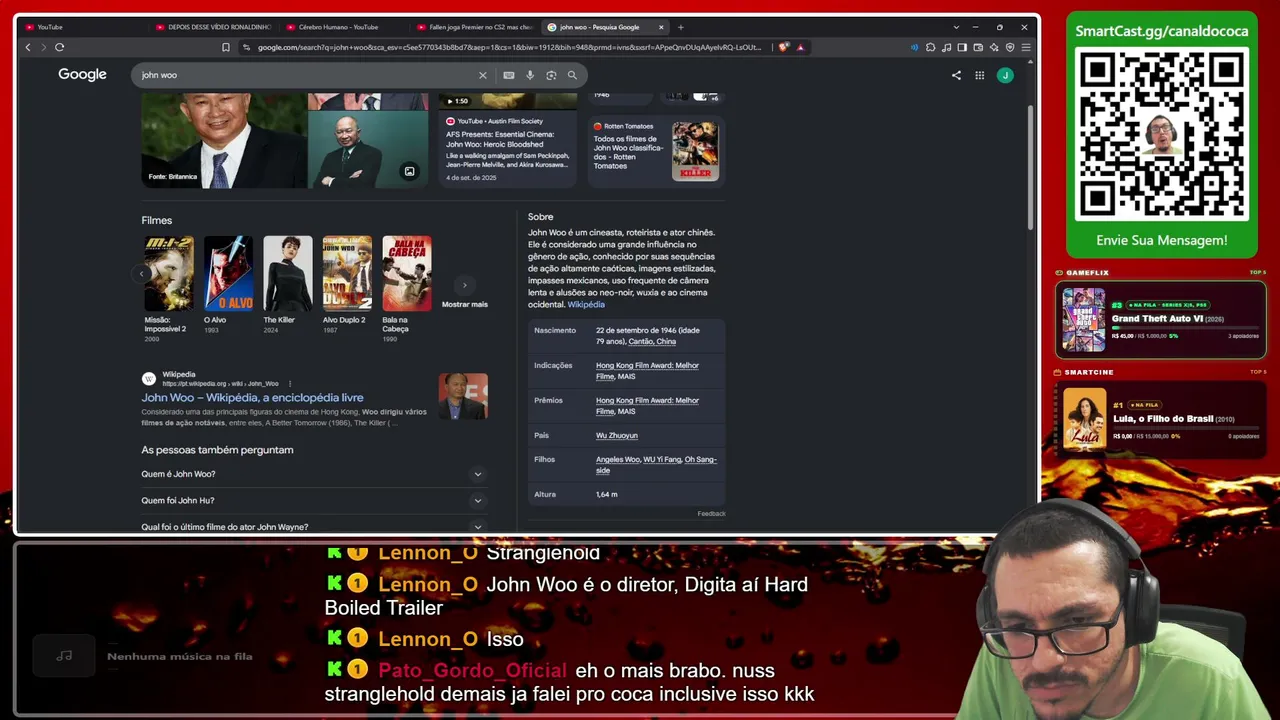The height and width of the screenshot is (720, 1280).
Task: Open the on-screen keyboard in the search box
Action: (x=509, y=75)
